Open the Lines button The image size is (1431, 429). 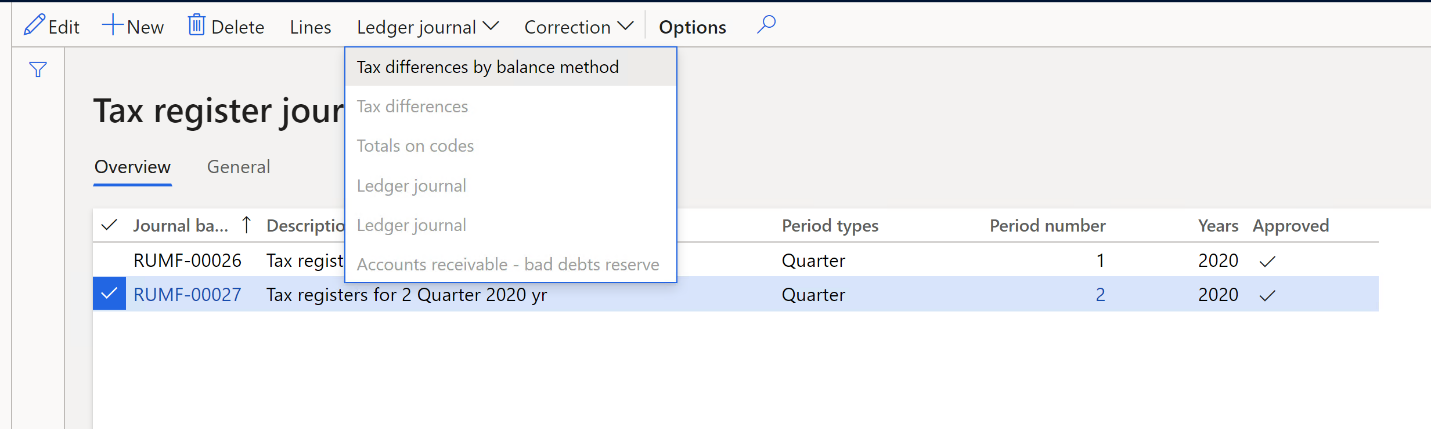click(310, 27)
